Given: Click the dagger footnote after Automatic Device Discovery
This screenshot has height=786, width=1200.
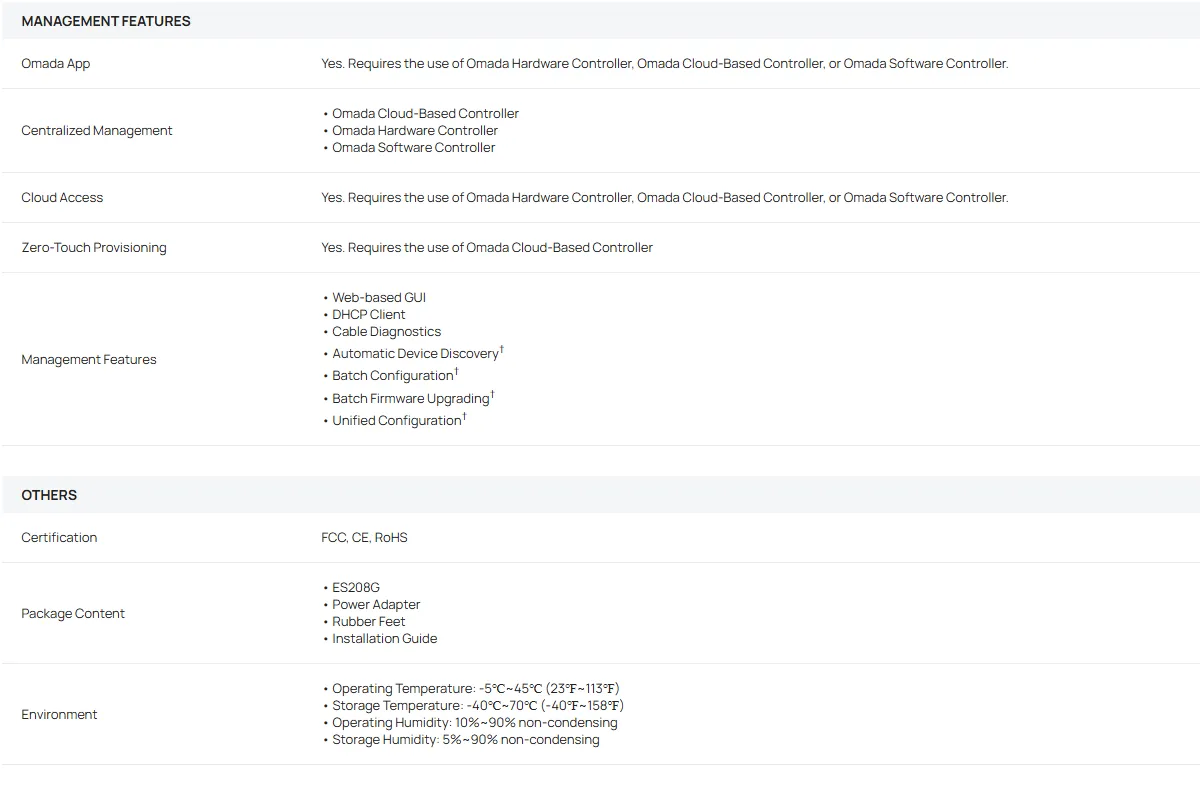Looking at the screenshot, I should click(x=502, y=349).
